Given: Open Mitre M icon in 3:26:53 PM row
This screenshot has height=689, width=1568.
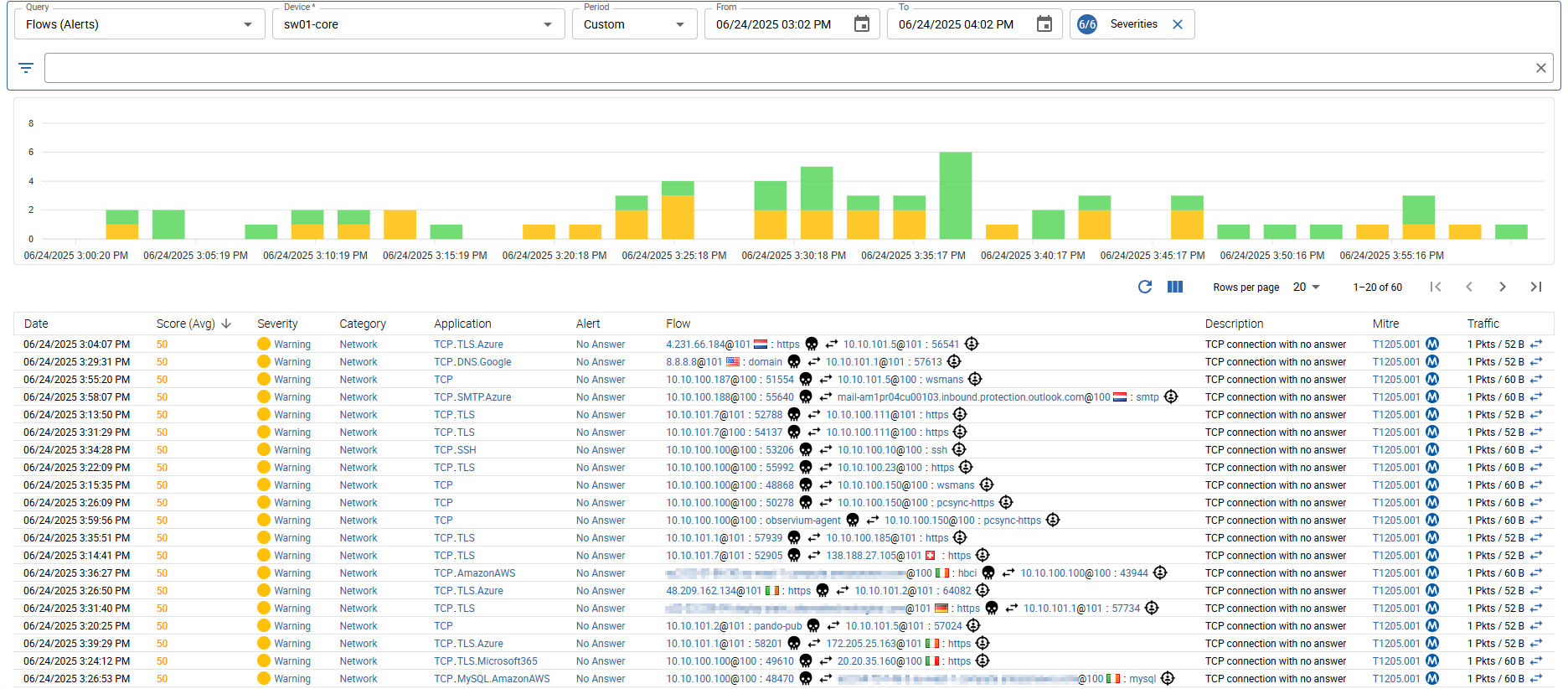Looking at the screenshot, I should [1432, 678].
